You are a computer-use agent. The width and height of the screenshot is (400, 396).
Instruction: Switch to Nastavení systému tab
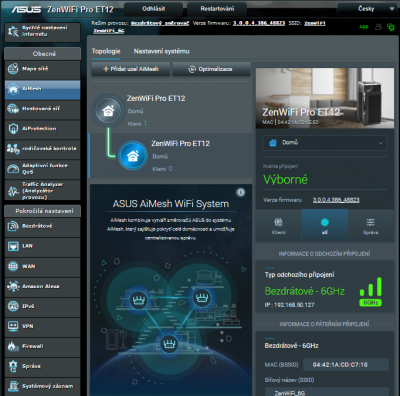coord(162,51)
